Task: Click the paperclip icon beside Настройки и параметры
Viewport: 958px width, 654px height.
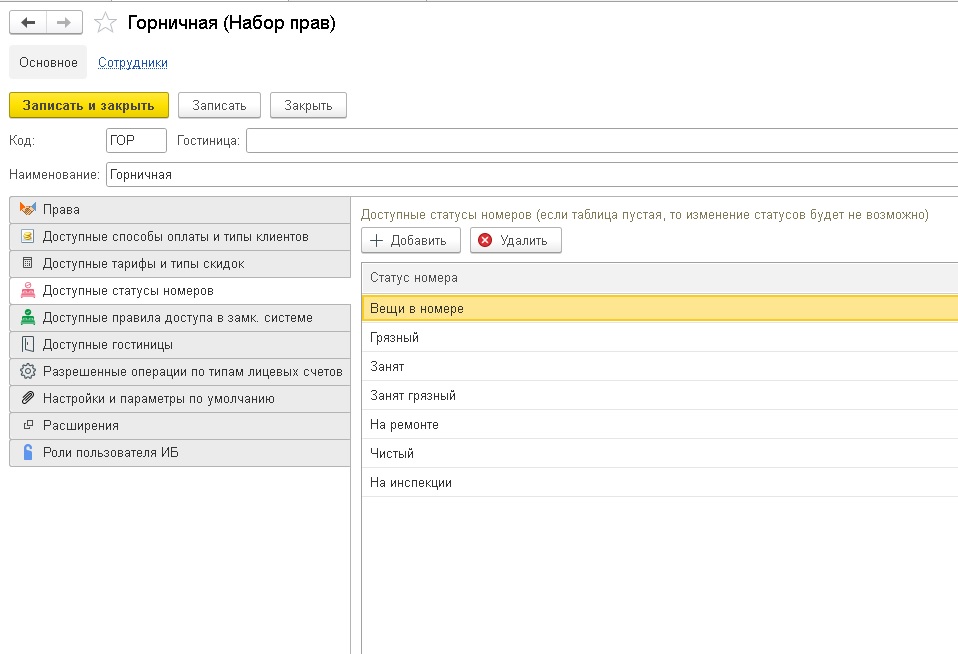Action: pos(28,399)
